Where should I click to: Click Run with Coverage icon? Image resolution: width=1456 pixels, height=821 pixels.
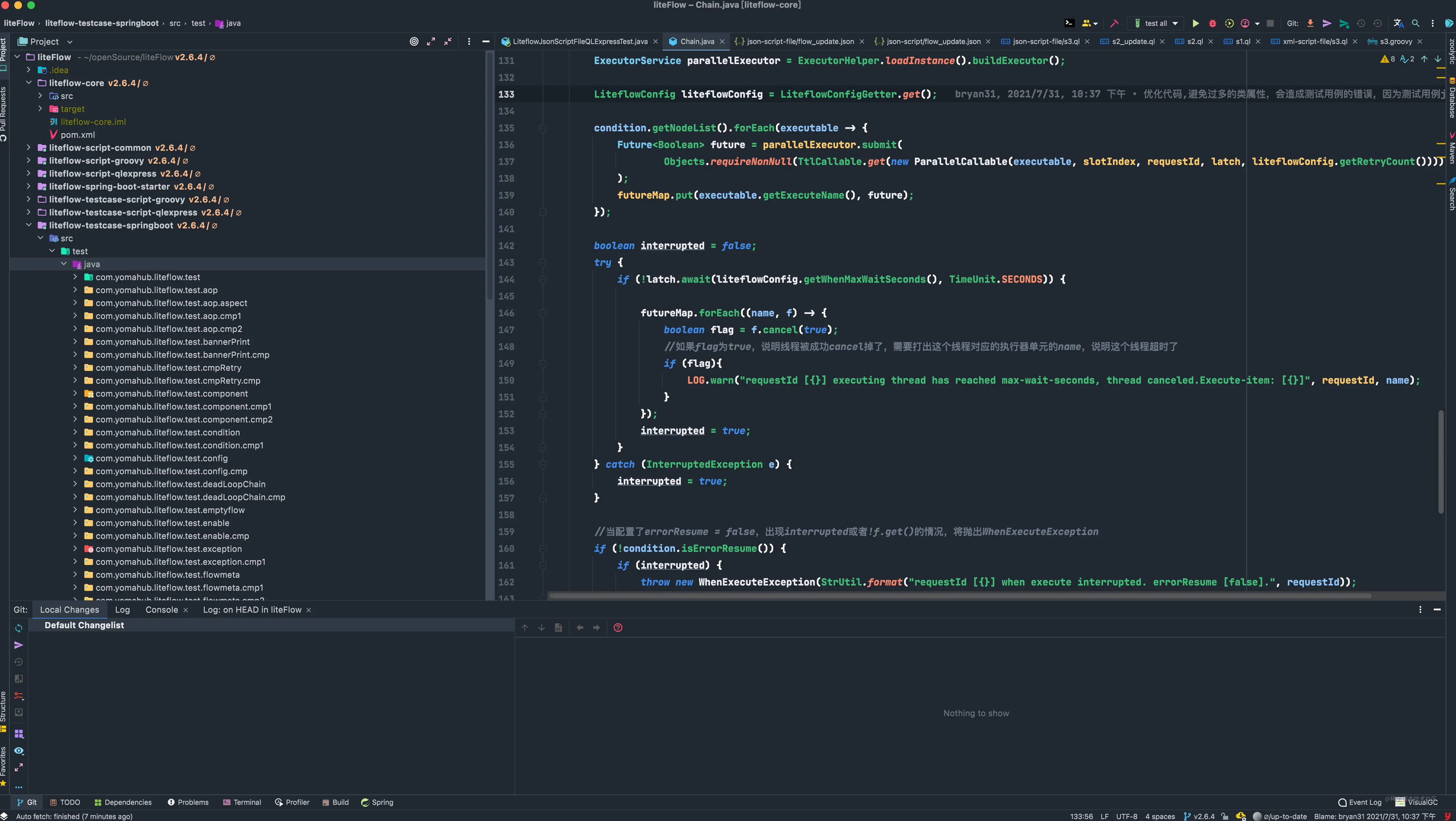1229,23
